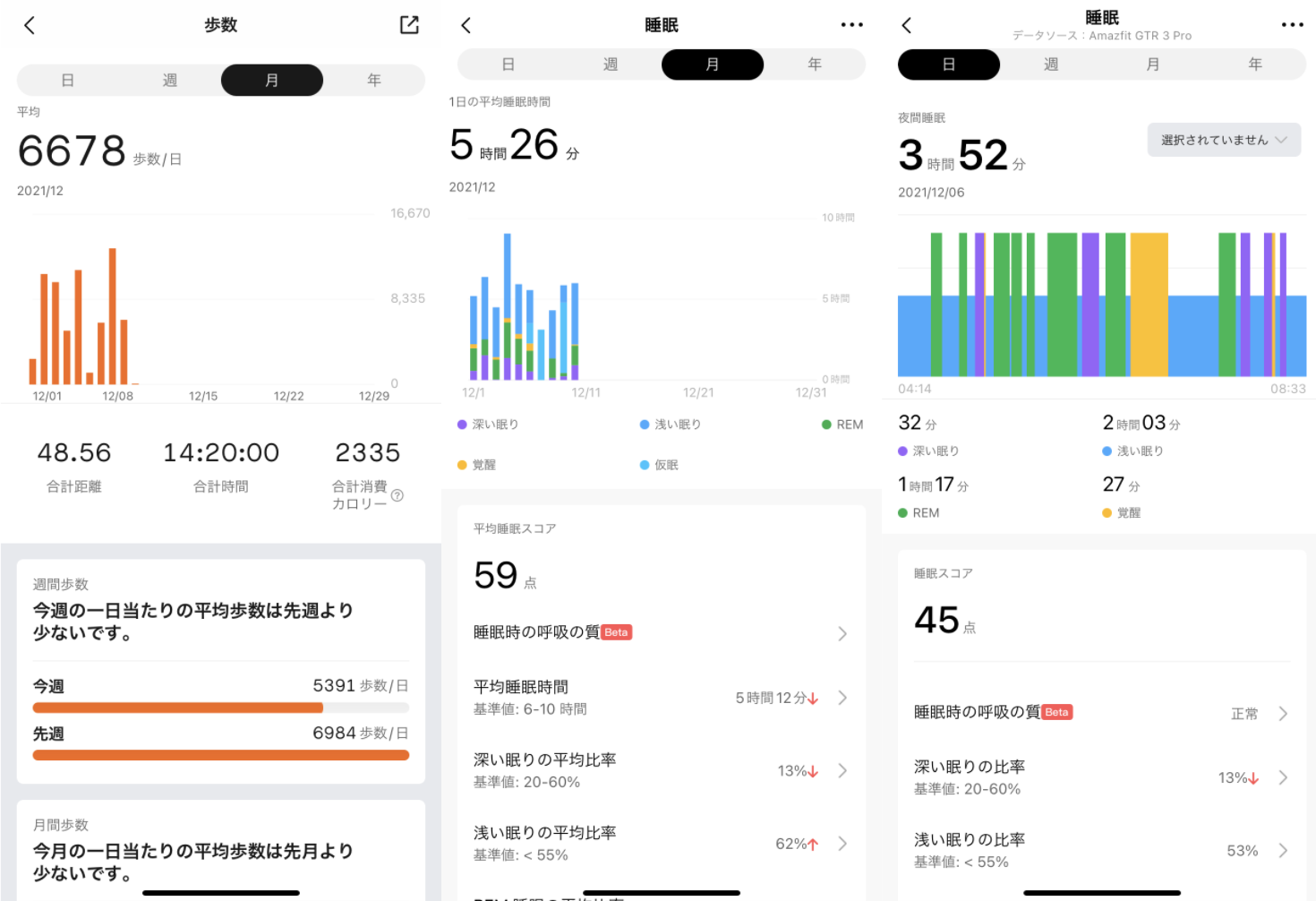The height and width of the screenshot is (901, 1316).
Task: Open 浅い眠りの平均比率 62% details
Action: (x=661, y=844)
